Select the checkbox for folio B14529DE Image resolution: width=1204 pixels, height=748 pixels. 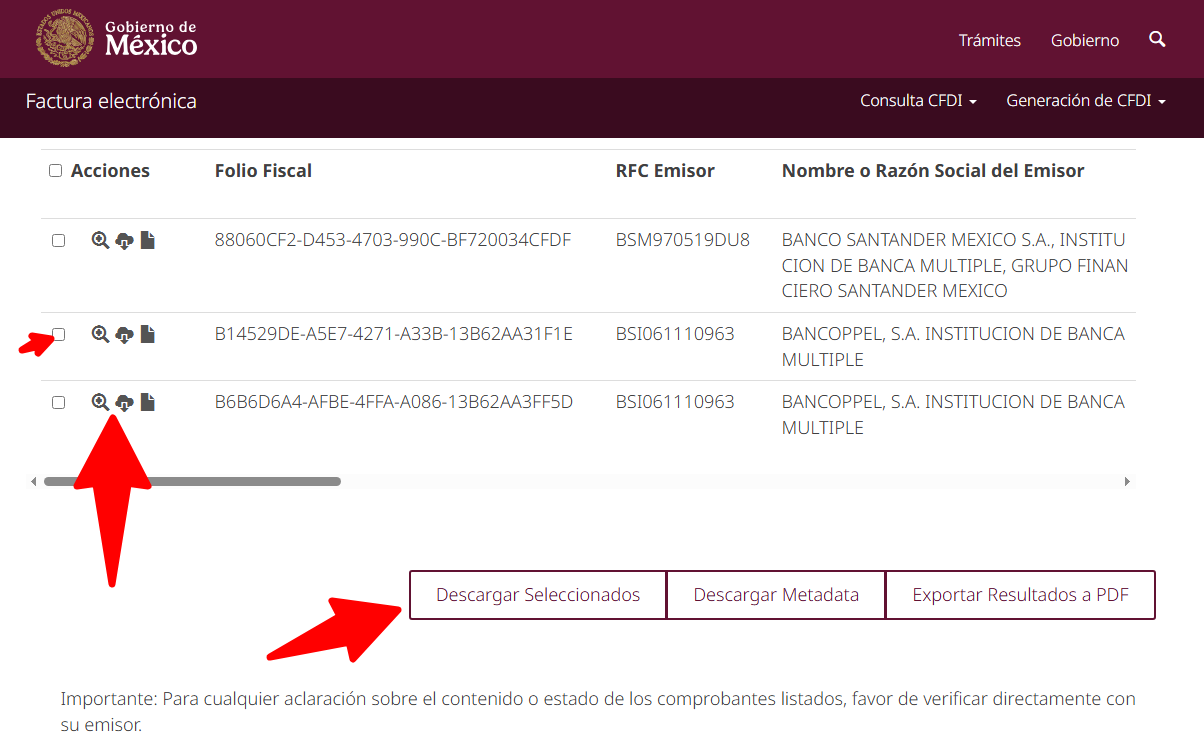pos(58,335)
